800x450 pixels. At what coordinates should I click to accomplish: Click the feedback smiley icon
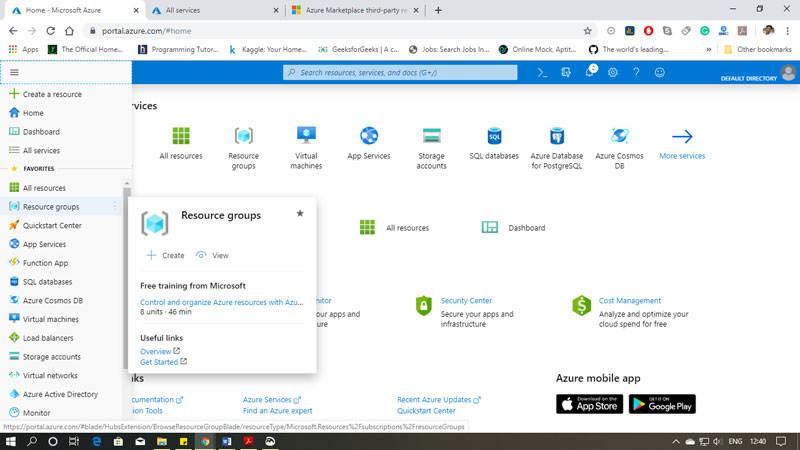(x=660, y=73)
